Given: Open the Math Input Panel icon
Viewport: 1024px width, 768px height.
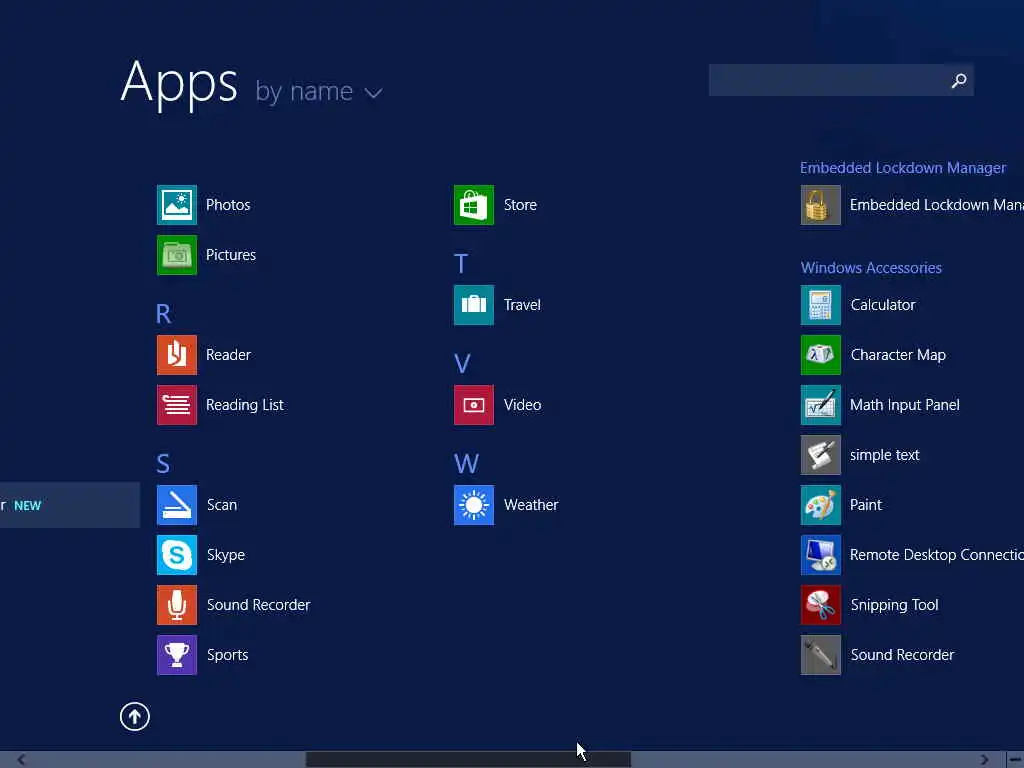Looking at the screenshot, I should pyautogui.click(x=821, y=405).
